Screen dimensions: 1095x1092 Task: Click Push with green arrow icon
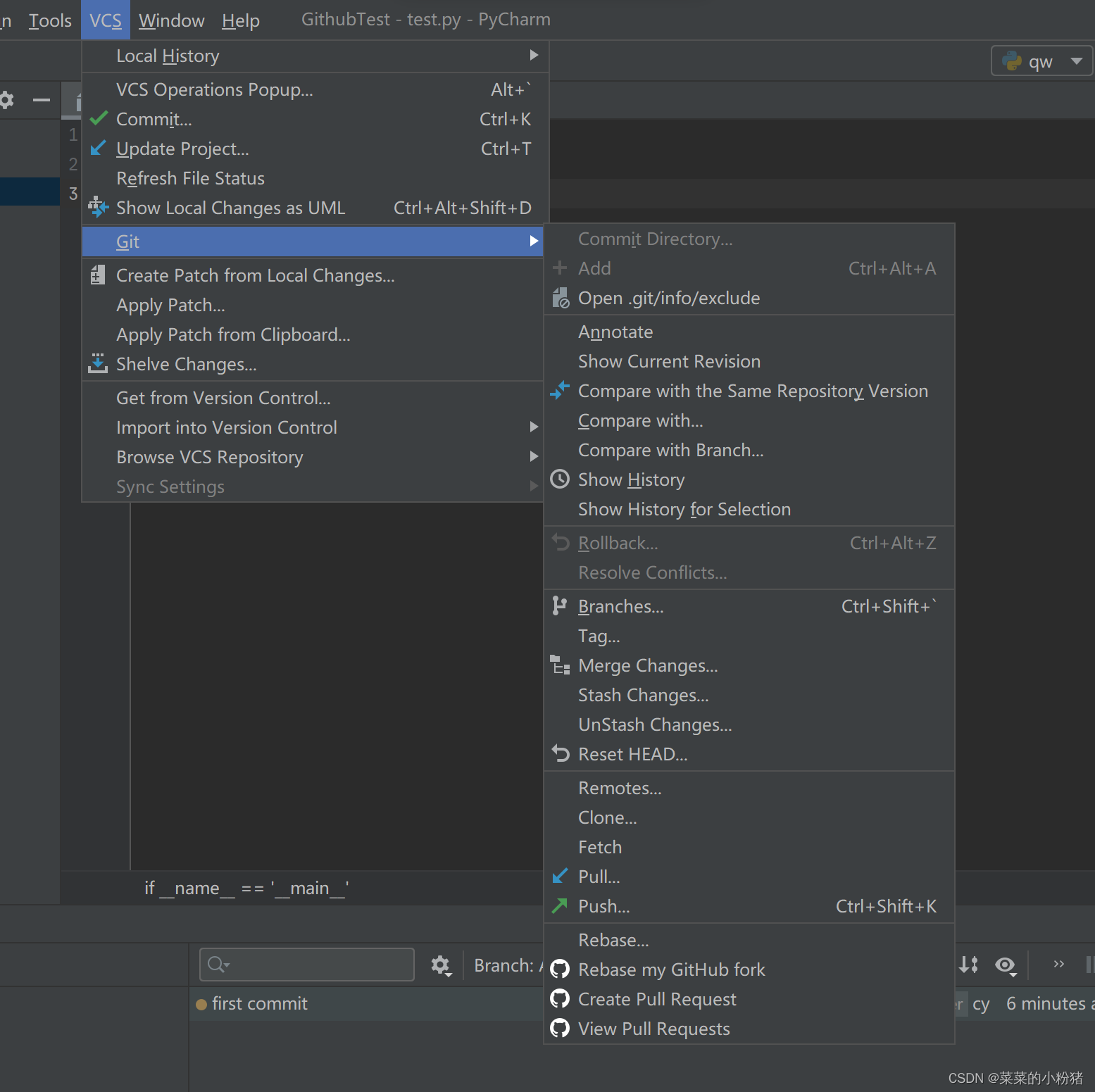(749, 906)
